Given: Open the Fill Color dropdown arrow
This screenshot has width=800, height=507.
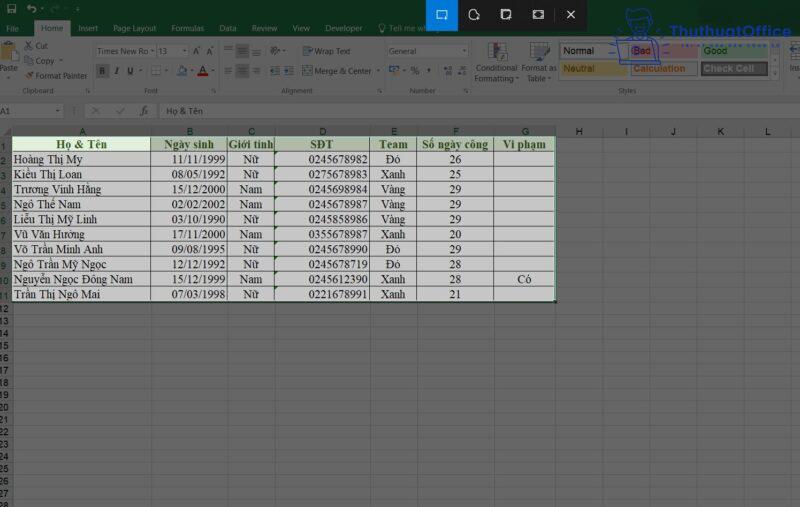Looking at the screenshot, I should tap(192, 71).
